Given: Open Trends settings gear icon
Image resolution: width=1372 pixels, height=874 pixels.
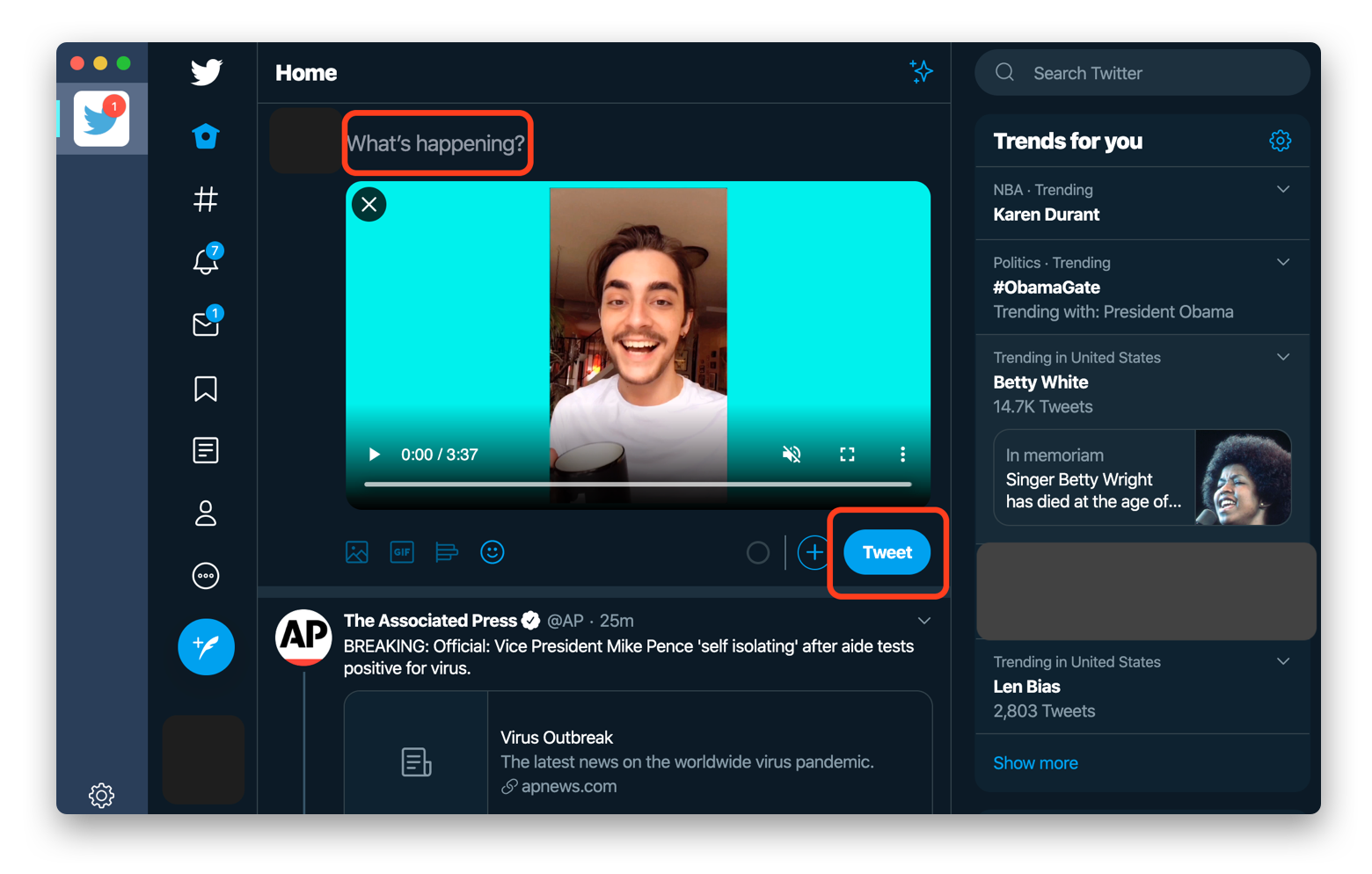Looking at the screenshot, I should coord(1281,141).
